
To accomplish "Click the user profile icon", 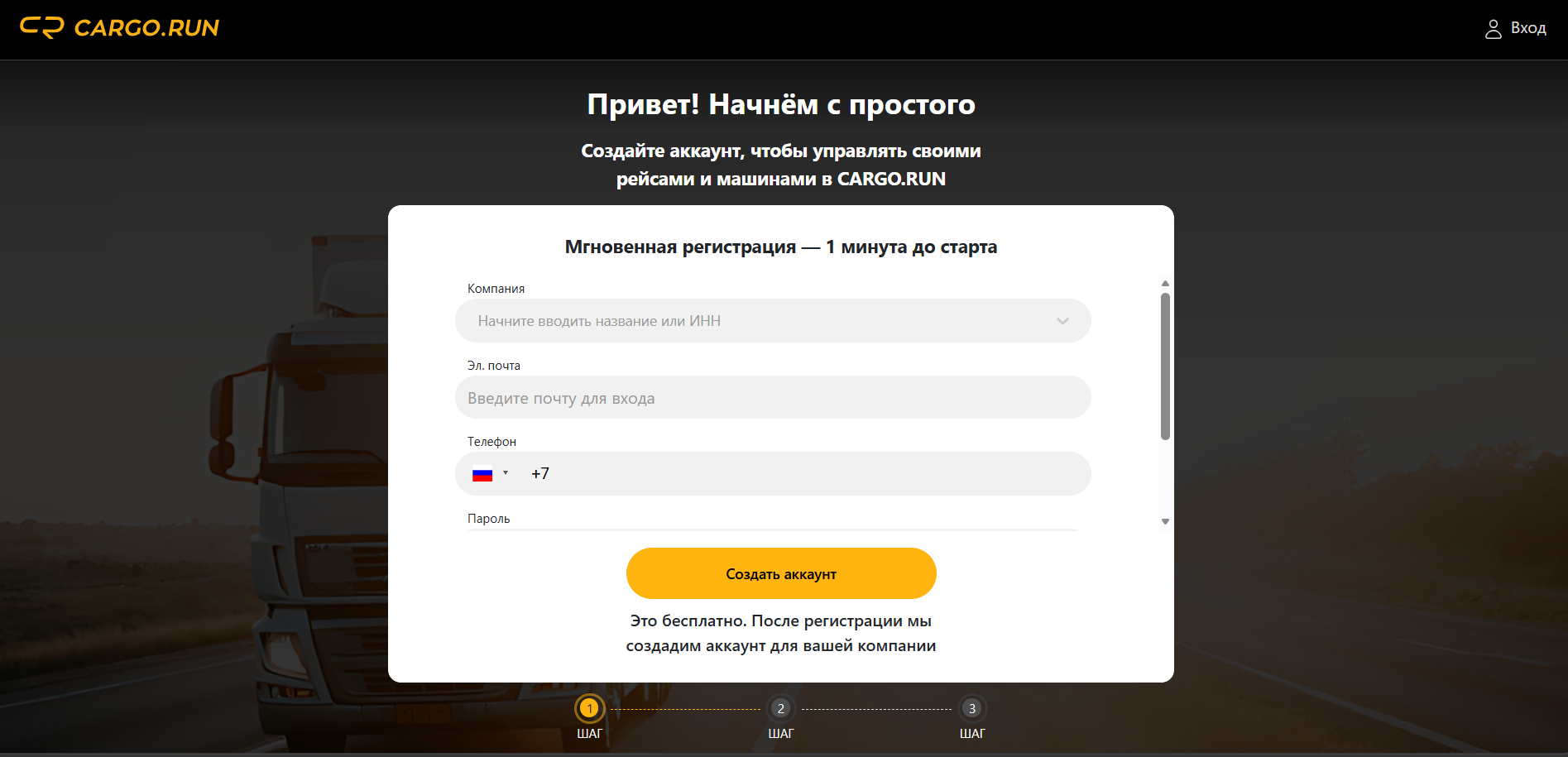I will coord(1493,29).
